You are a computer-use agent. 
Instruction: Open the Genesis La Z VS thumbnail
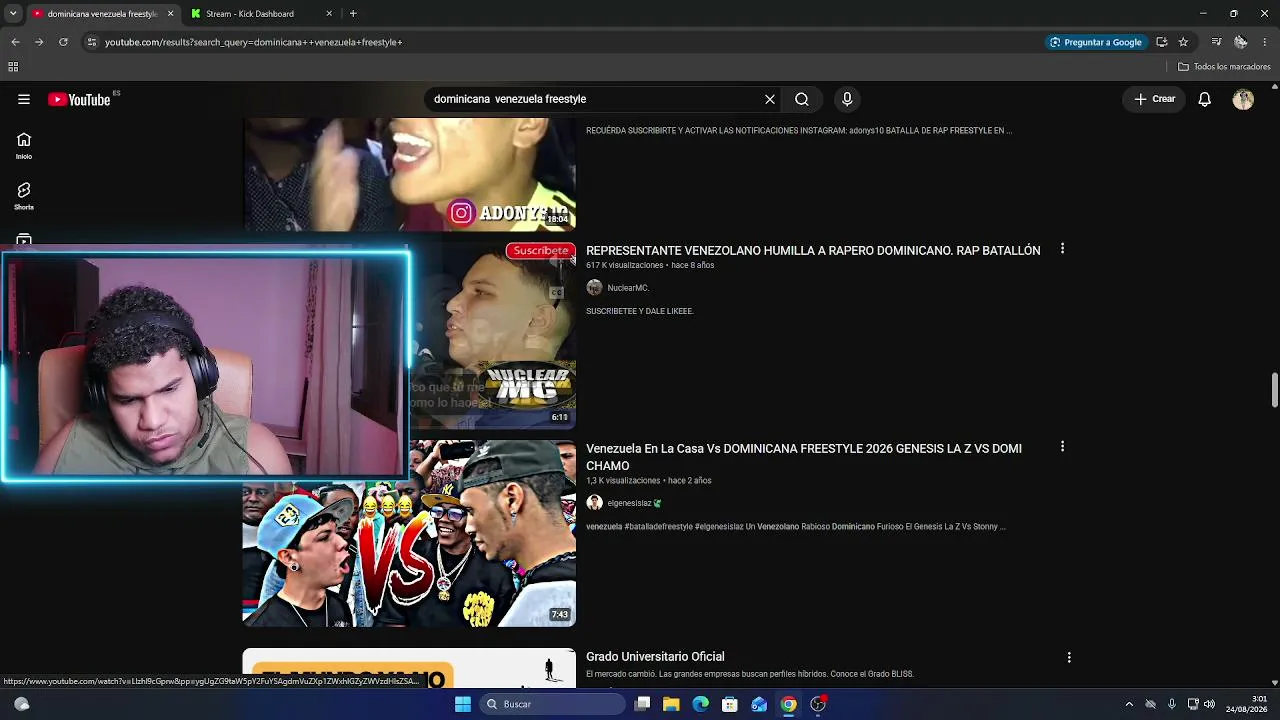tap(409, 534)
